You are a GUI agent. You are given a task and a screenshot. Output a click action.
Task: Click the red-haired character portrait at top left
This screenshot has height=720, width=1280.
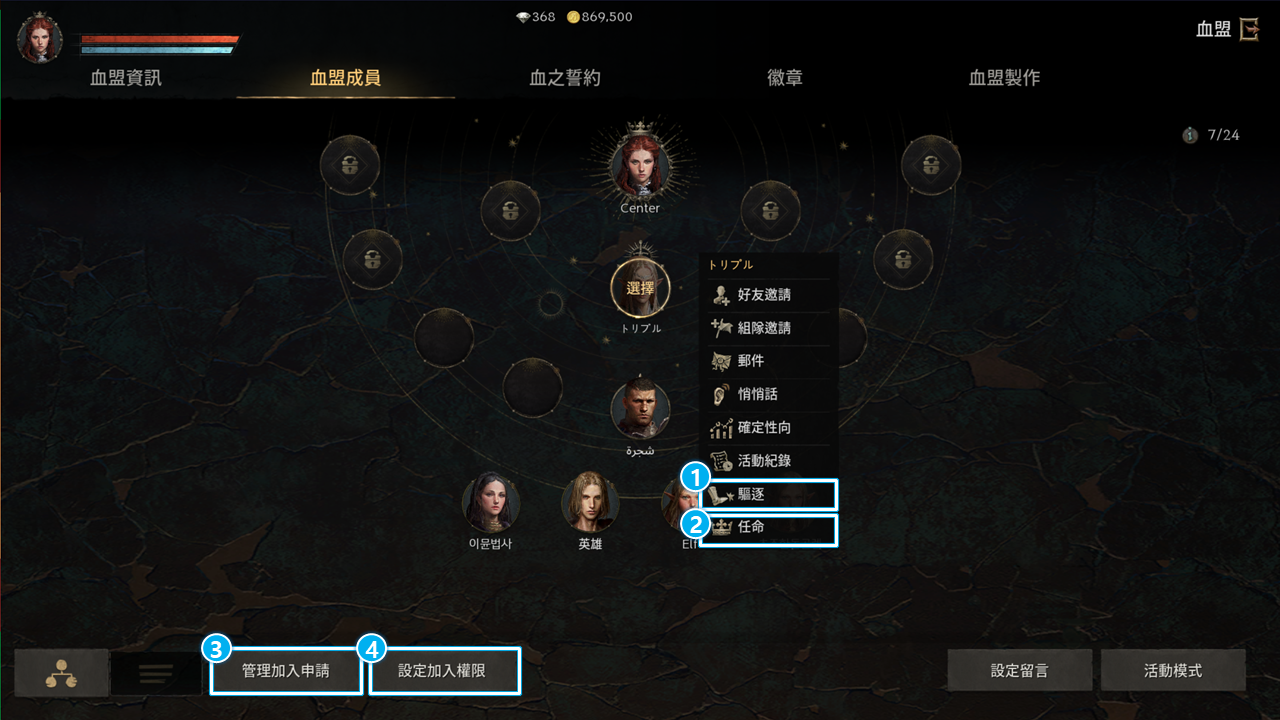tap(40, 38)
